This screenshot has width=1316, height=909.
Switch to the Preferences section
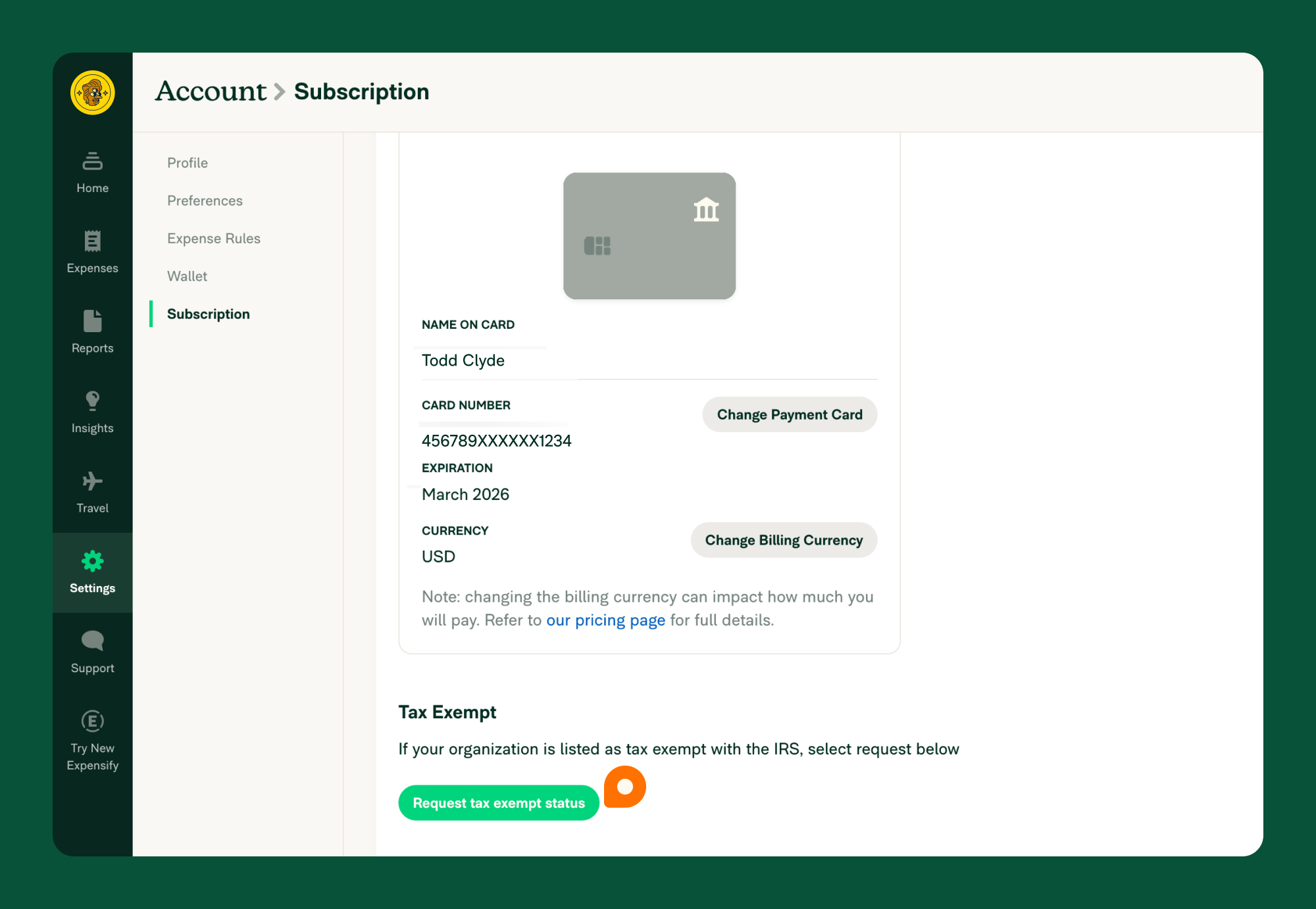205,201
